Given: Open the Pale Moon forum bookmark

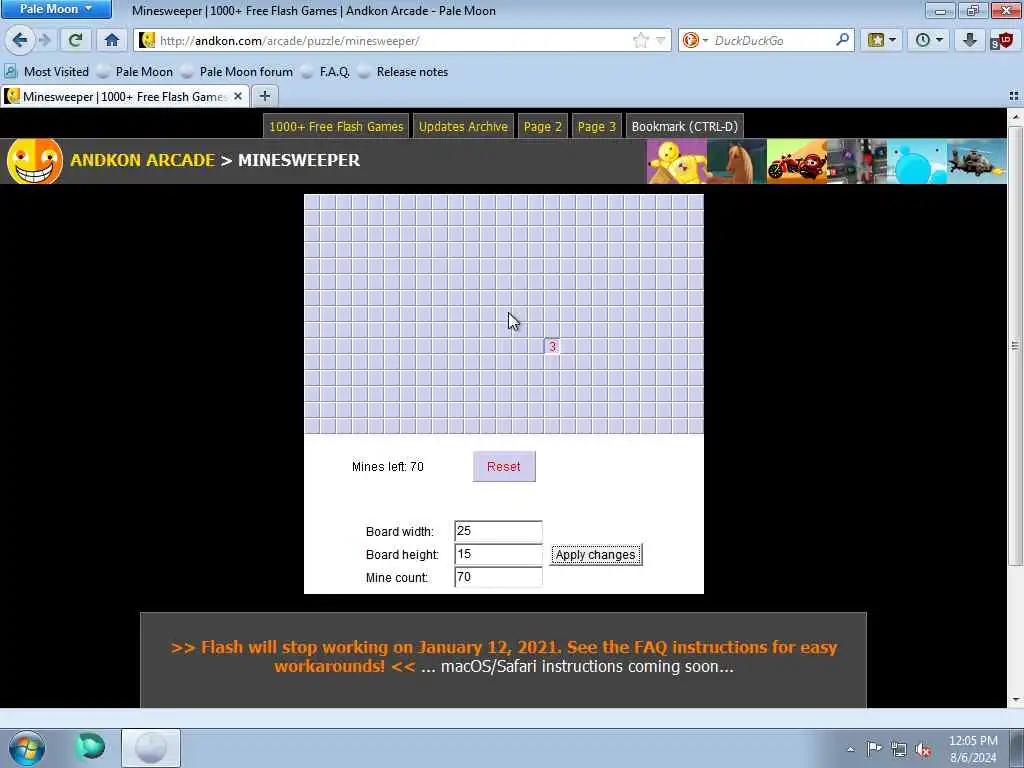Looking at the screenshot, I should [237, 72].
